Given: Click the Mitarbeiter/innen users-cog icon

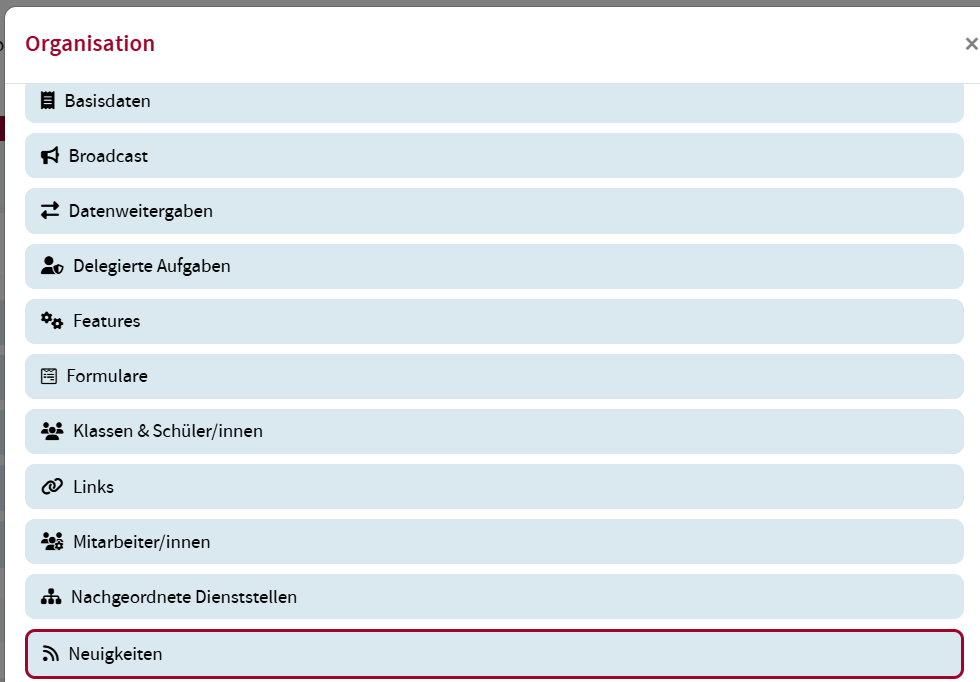Looking at the screenshot, I should coord(52,542).
